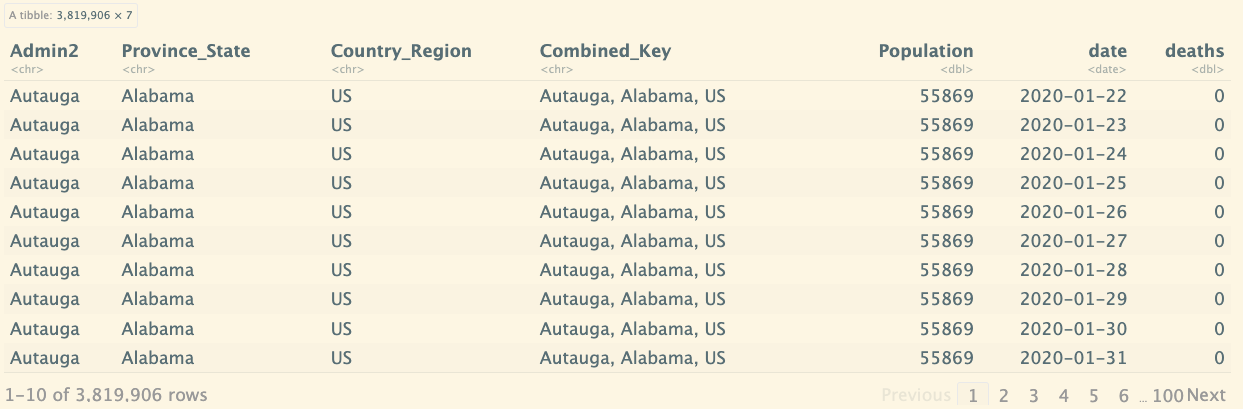Go to page 6 of table

[1124, 395]
